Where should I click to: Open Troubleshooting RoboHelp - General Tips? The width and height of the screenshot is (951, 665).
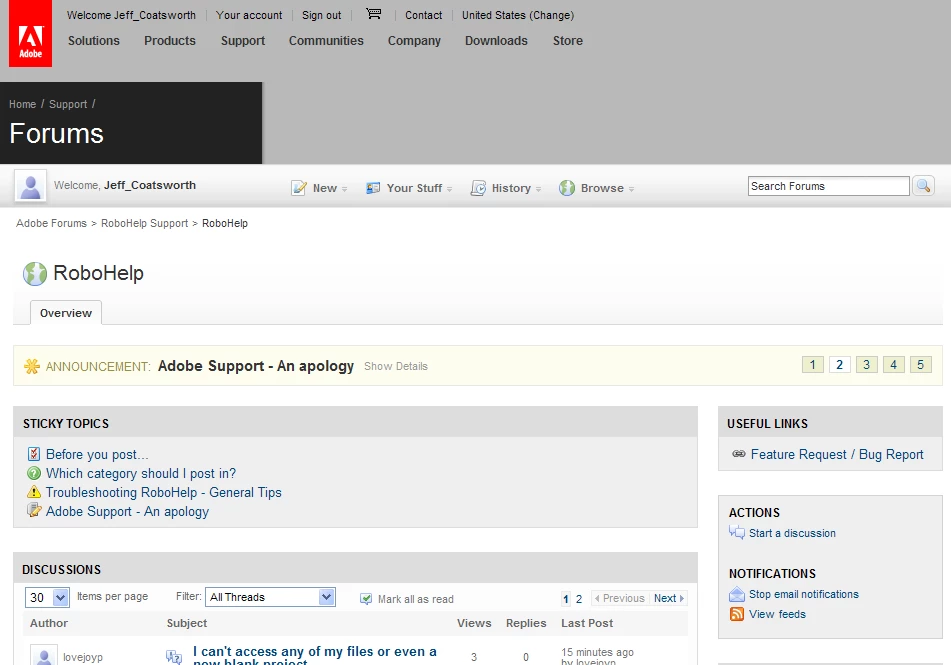click(164, 492)
